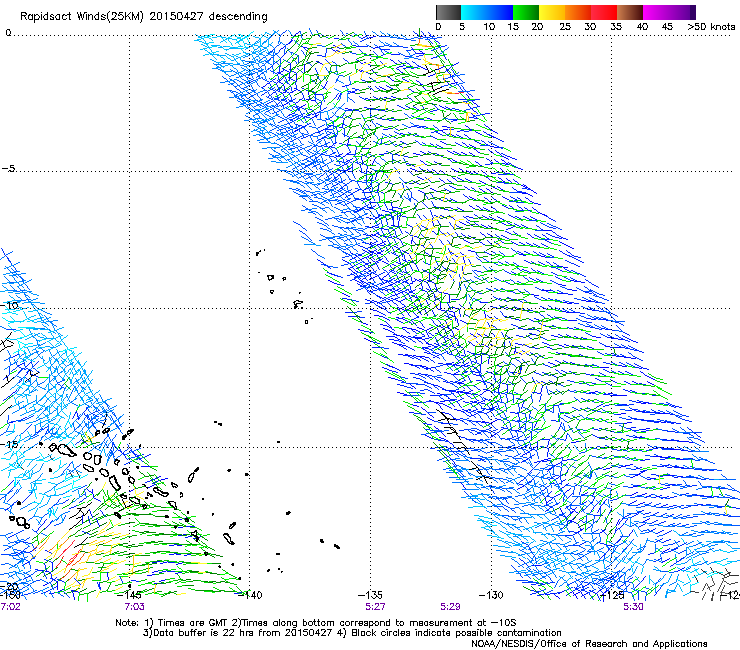Select the '30' label under the color bar
This screenshot has height=650, width=740.
pos(590,27)
